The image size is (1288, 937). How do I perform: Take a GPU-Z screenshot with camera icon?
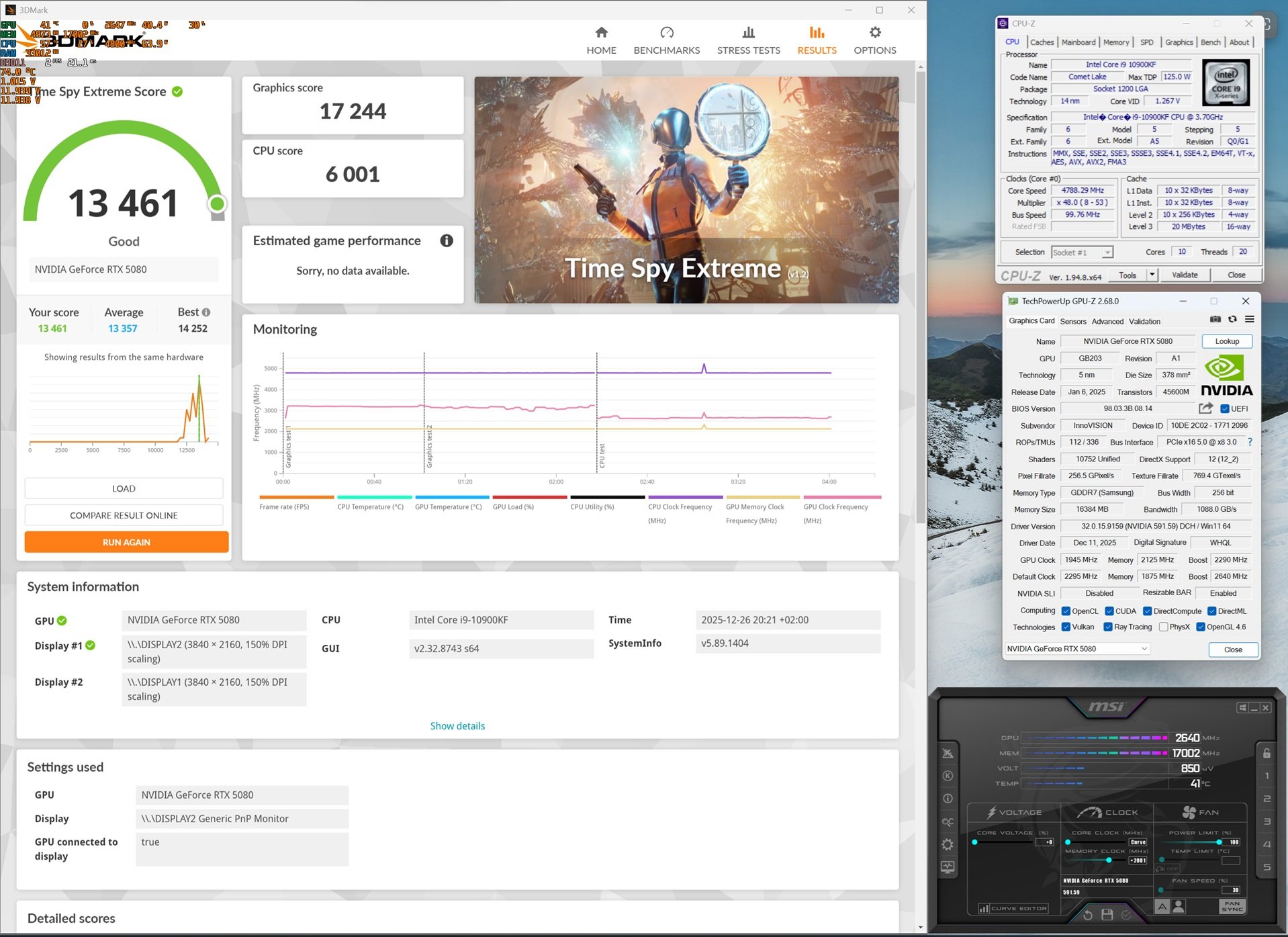tap(1215, 320)
